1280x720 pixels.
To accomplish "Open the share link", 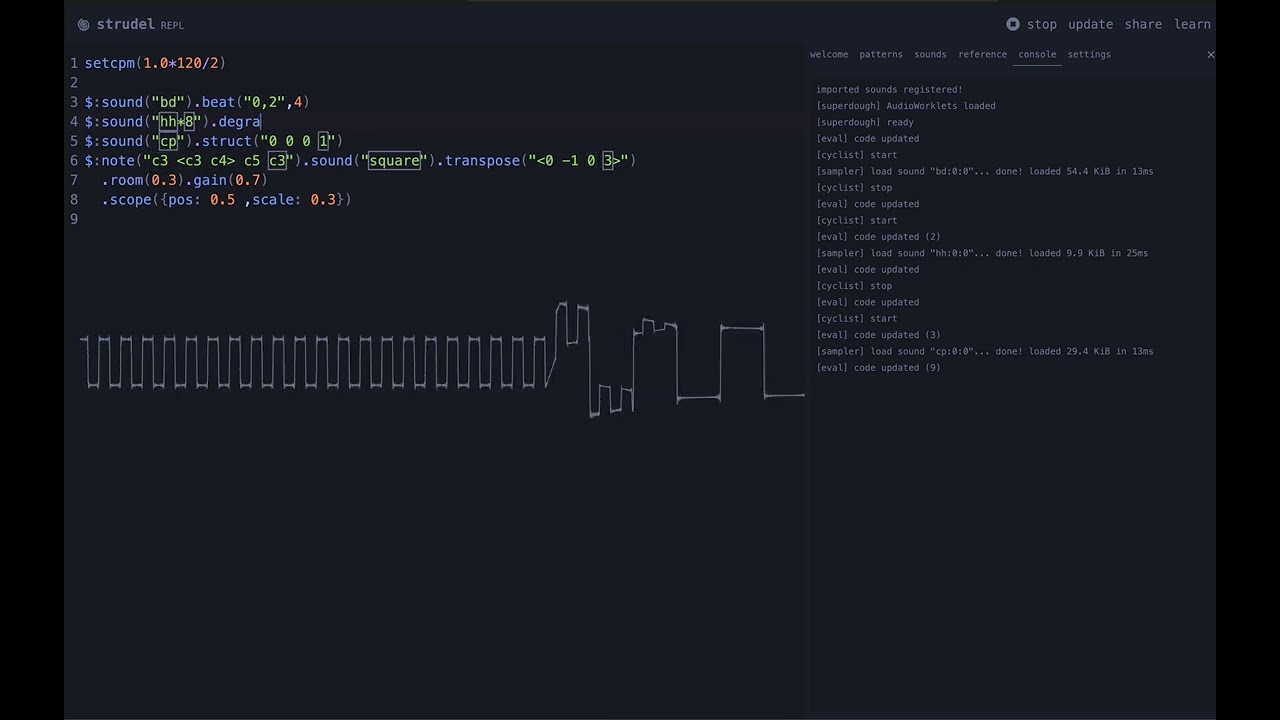I will 1143,24.
